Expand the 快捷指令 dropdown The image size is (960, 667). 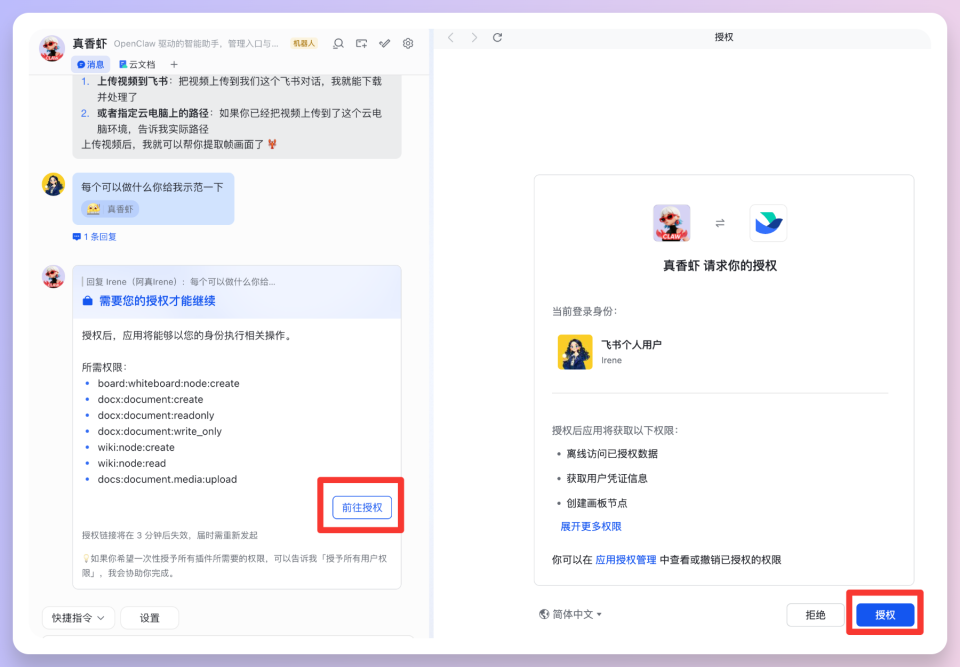coord(78,617)
